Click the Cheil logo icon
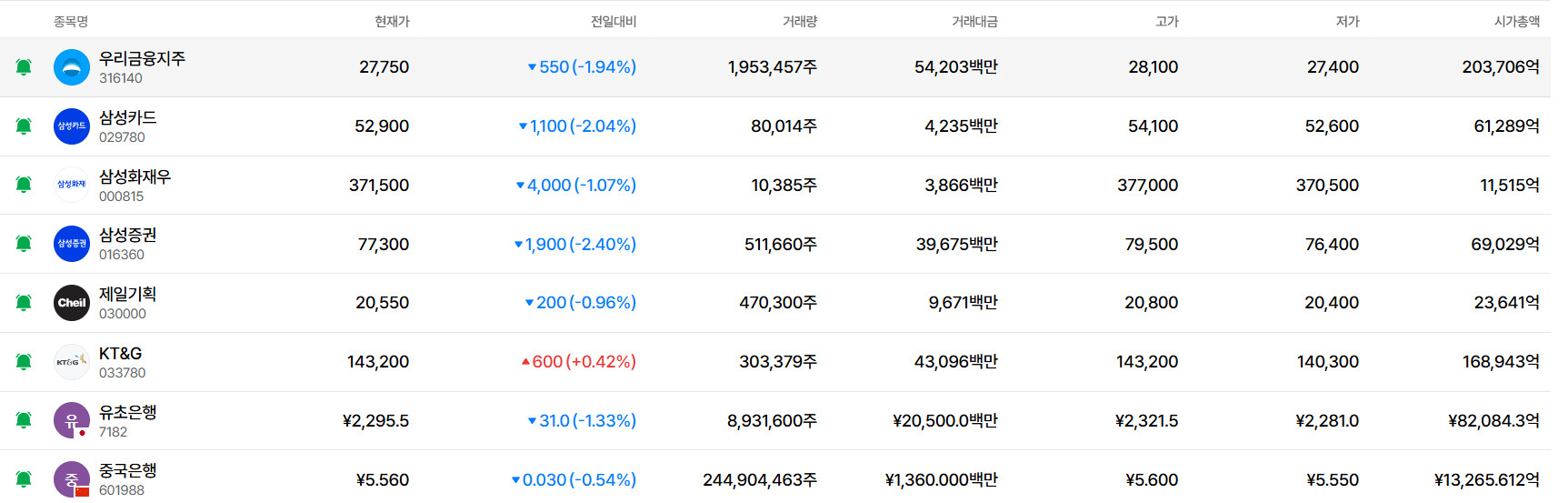Screen dimensions: 1568x503 coord(72,303)
